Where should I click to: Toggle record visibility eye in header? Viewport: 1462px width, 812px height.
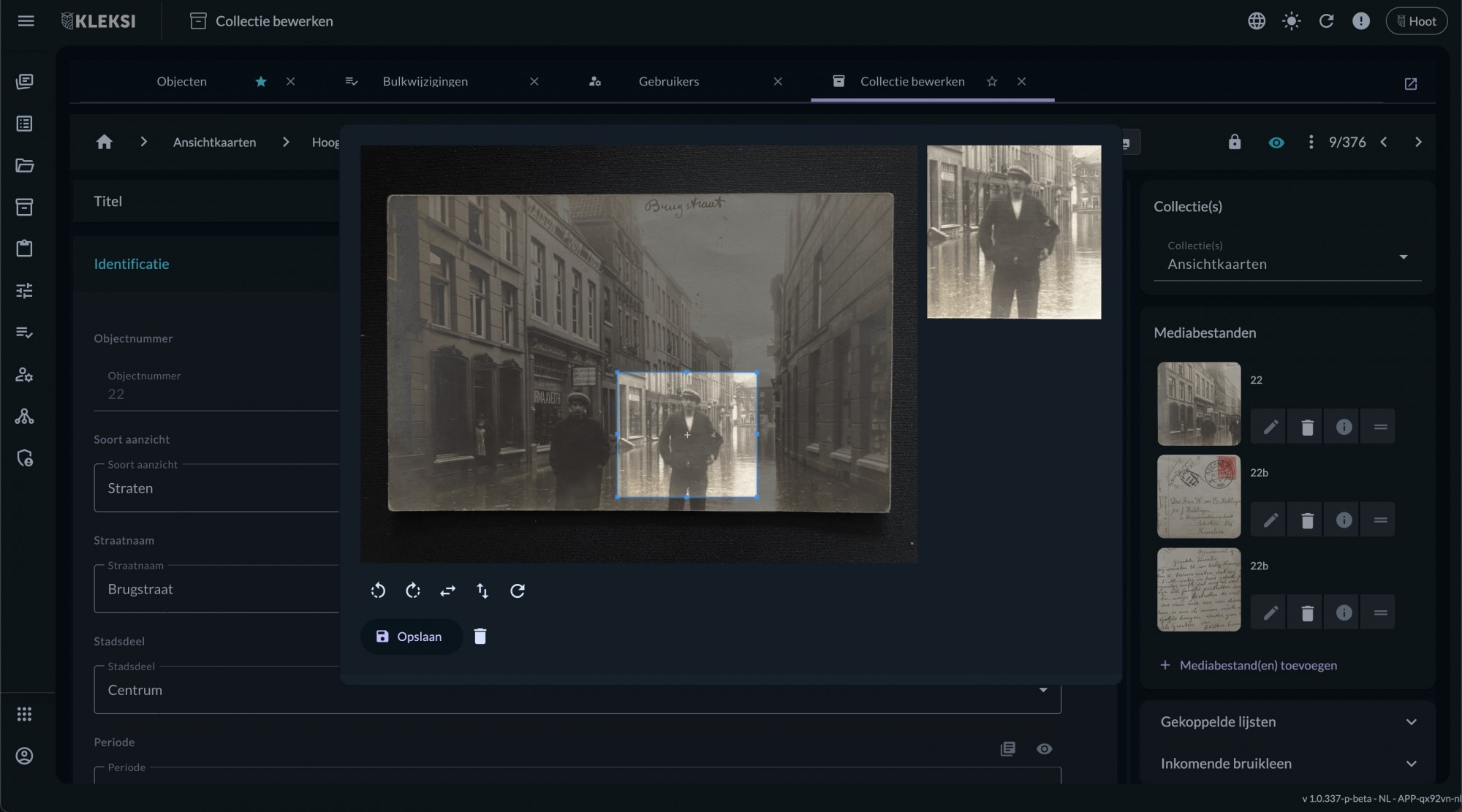[x=1276, y=143]
